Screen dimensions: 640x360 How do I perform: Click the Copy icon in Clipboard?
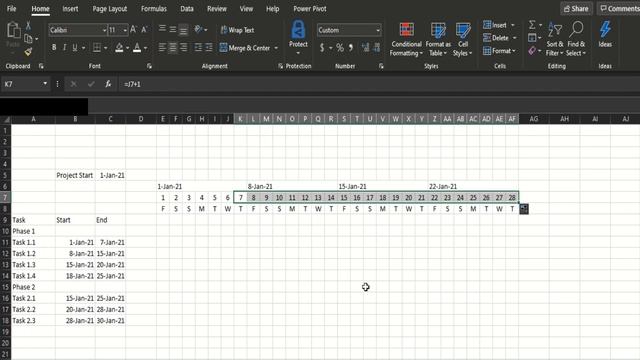pyautogui.click(x=28, y=39)
